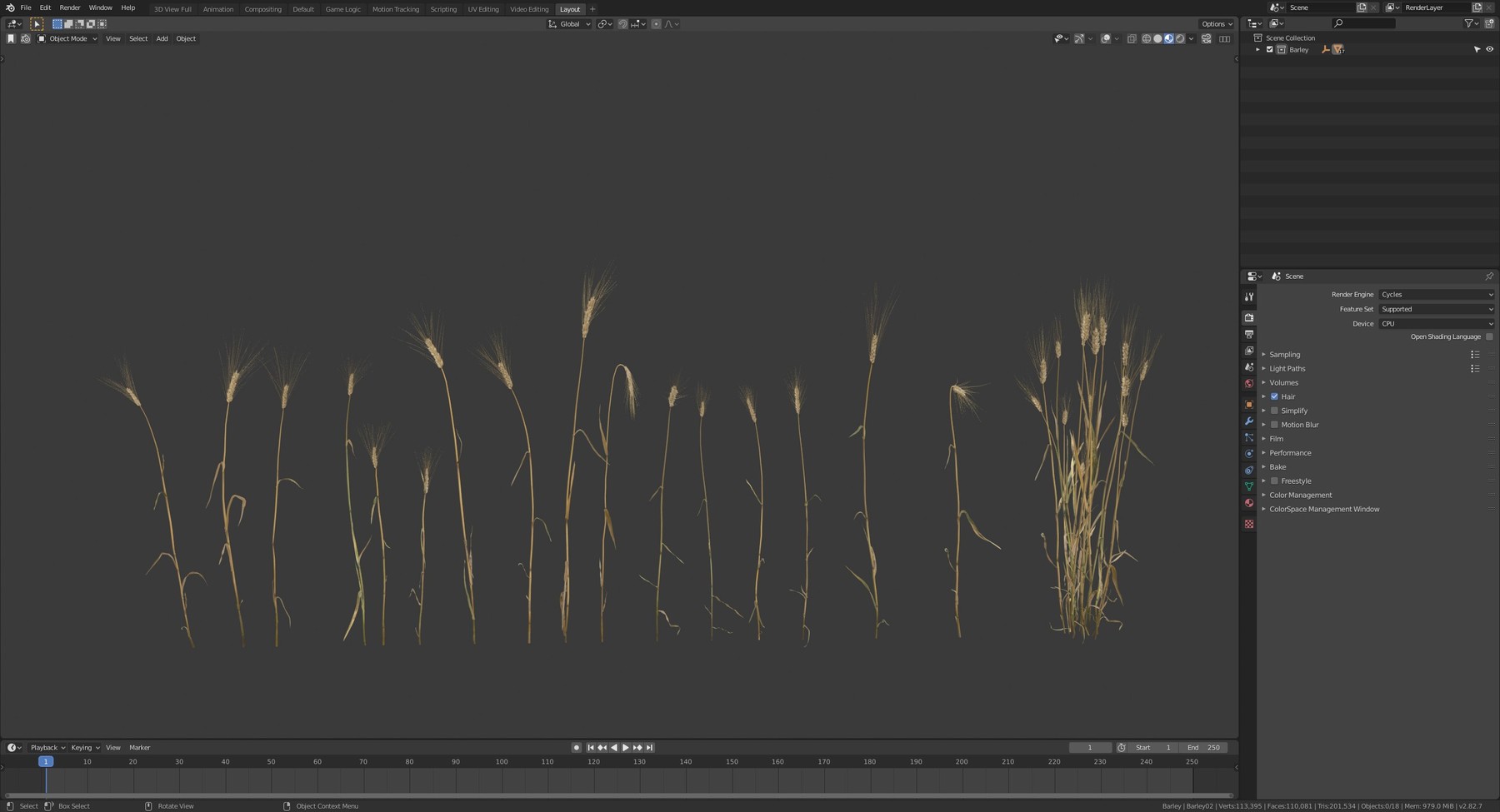Open the Render menu
Image resolution: width=1500 pixels, height=812 pixels.
[x=69, y=7]
